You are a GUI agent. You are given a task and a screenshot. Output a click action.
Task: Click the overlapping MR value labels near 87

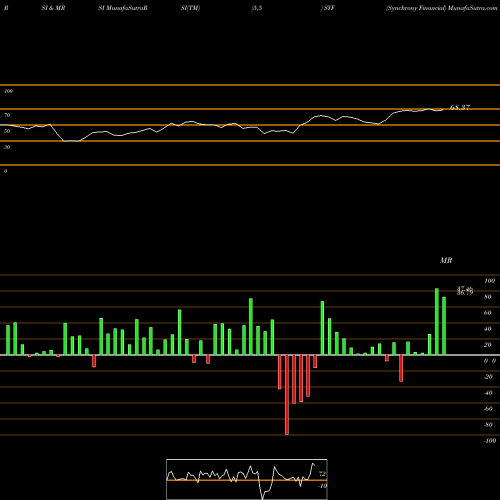click(465, 291)
